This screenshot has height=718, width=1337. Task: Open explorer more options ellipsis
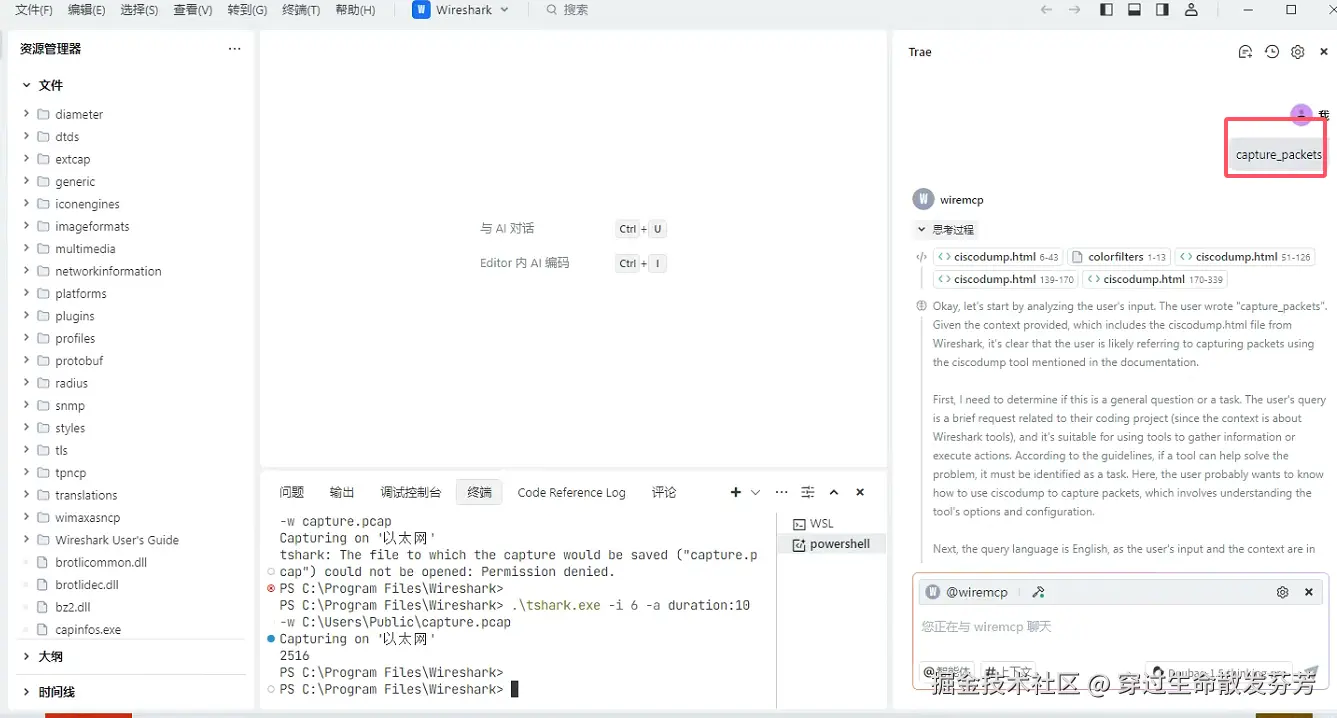pyautogui.click(x=234, y=48)
